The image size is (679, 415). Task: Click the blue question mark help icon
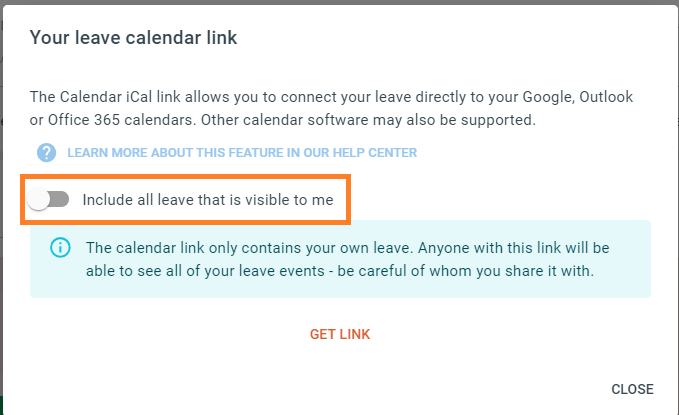46,152
